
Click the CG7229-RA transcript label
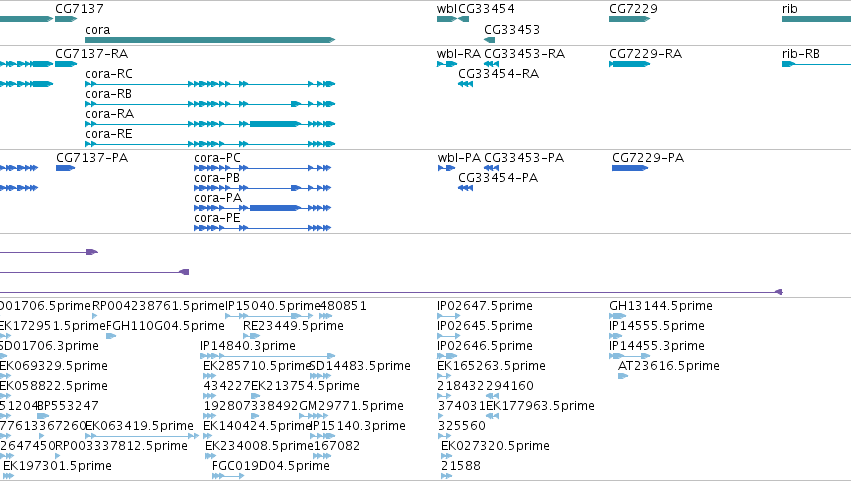645,54
